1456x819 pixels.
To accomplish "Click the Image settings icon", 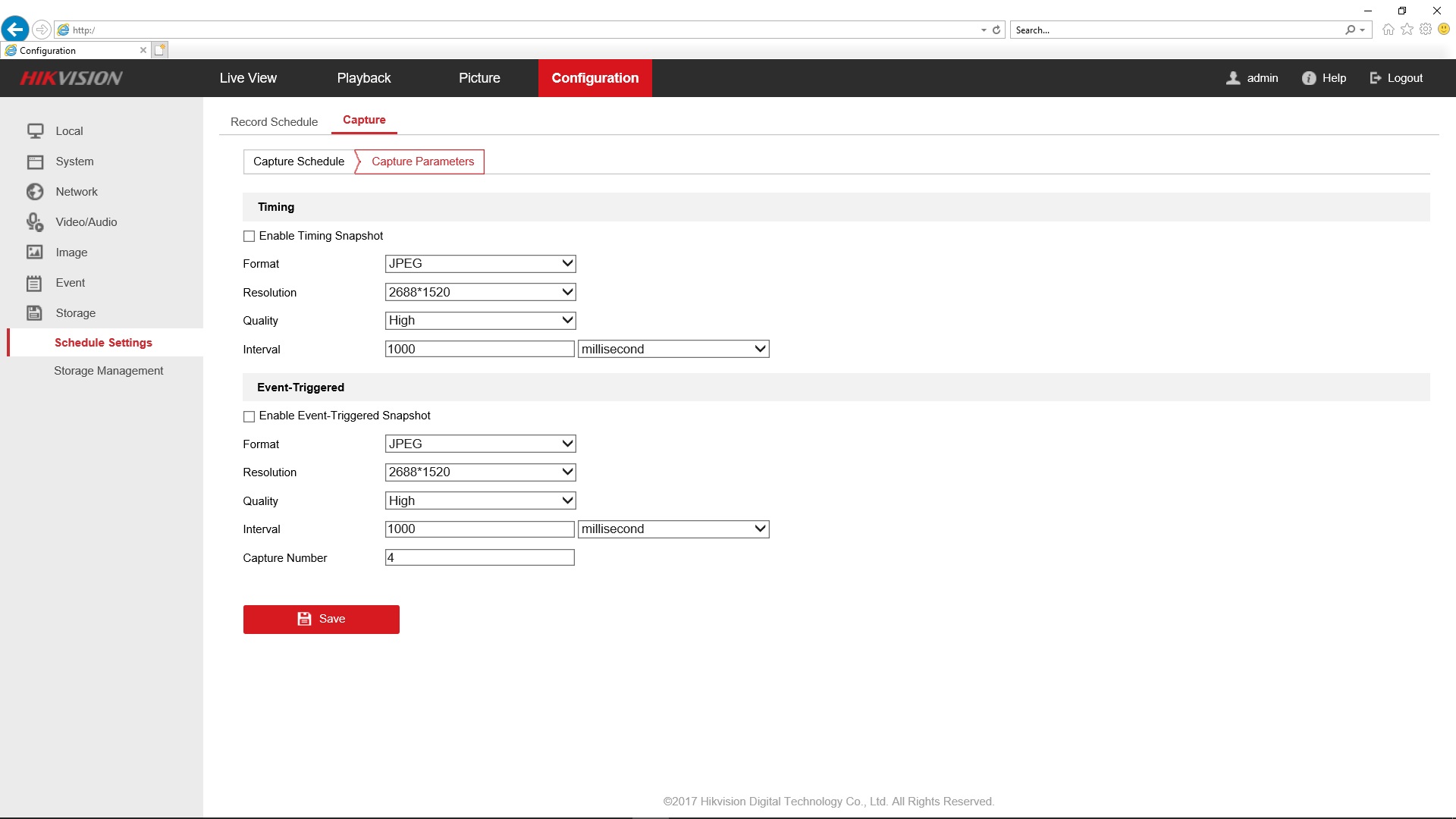I will click(35, 253).
